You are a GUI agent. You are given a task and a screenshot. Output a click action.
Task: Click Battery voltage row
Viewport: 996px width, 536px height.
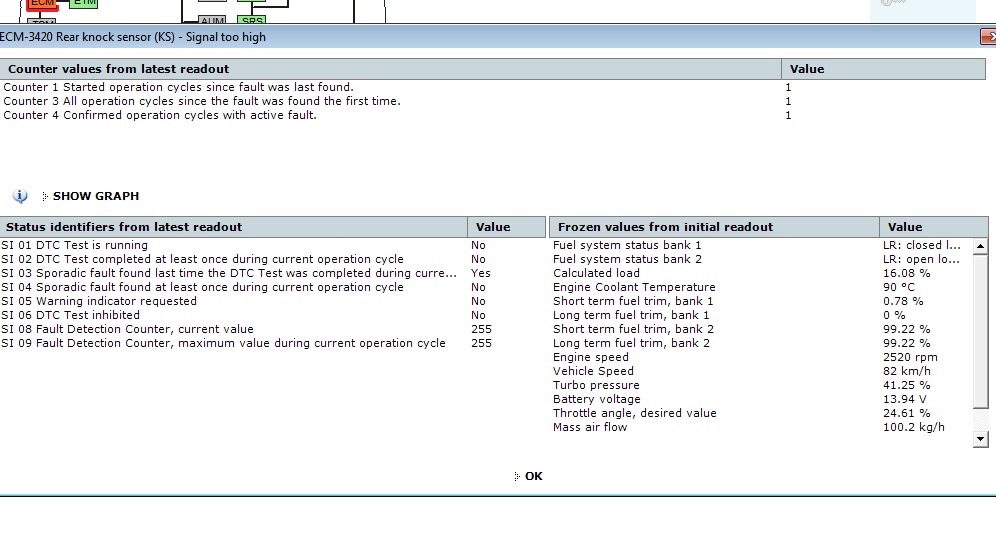pos(761,399)
